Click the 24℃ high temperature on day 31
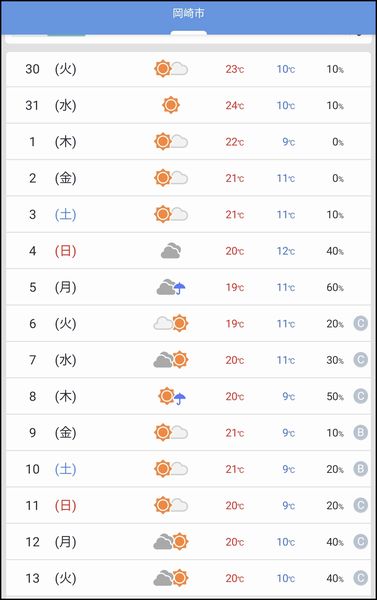 (x=235, y=105)
